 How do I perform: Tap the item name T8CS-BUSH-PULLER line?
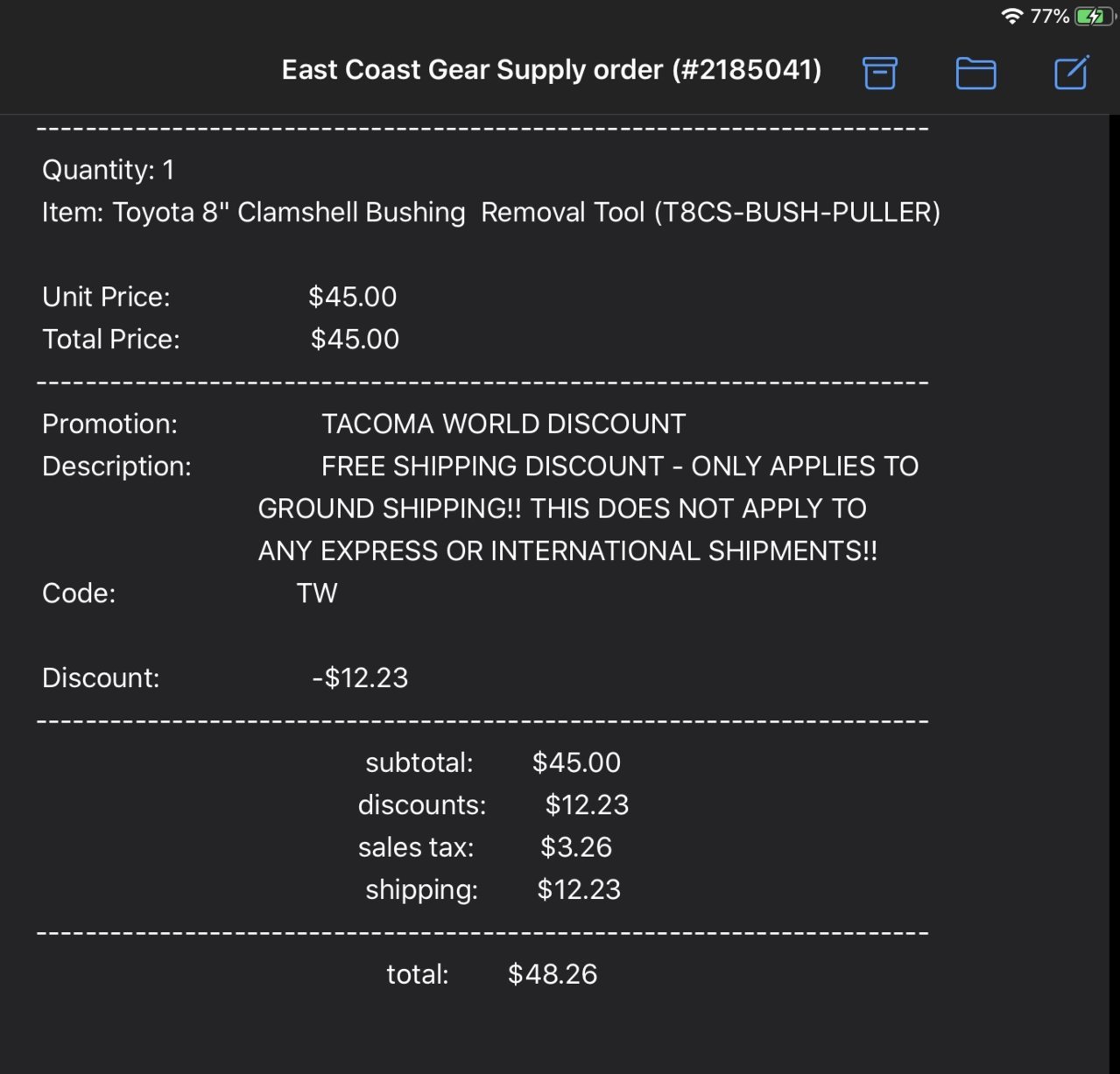(491, 212)
